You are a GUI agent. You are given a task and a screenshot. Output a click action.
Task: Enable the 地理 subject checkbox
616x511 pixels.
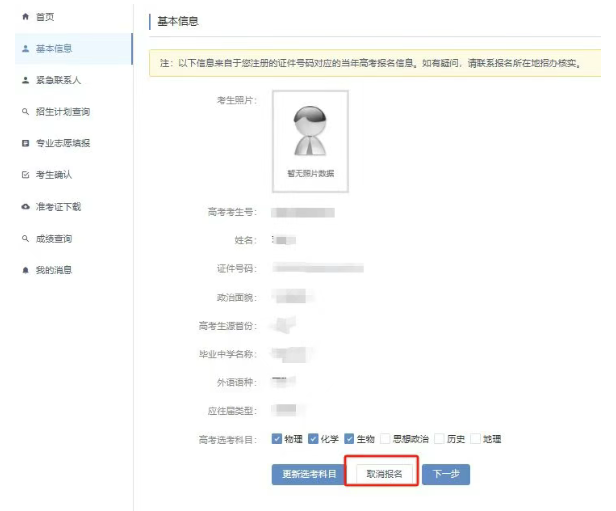pyautogui.click(x=475, y=438)
